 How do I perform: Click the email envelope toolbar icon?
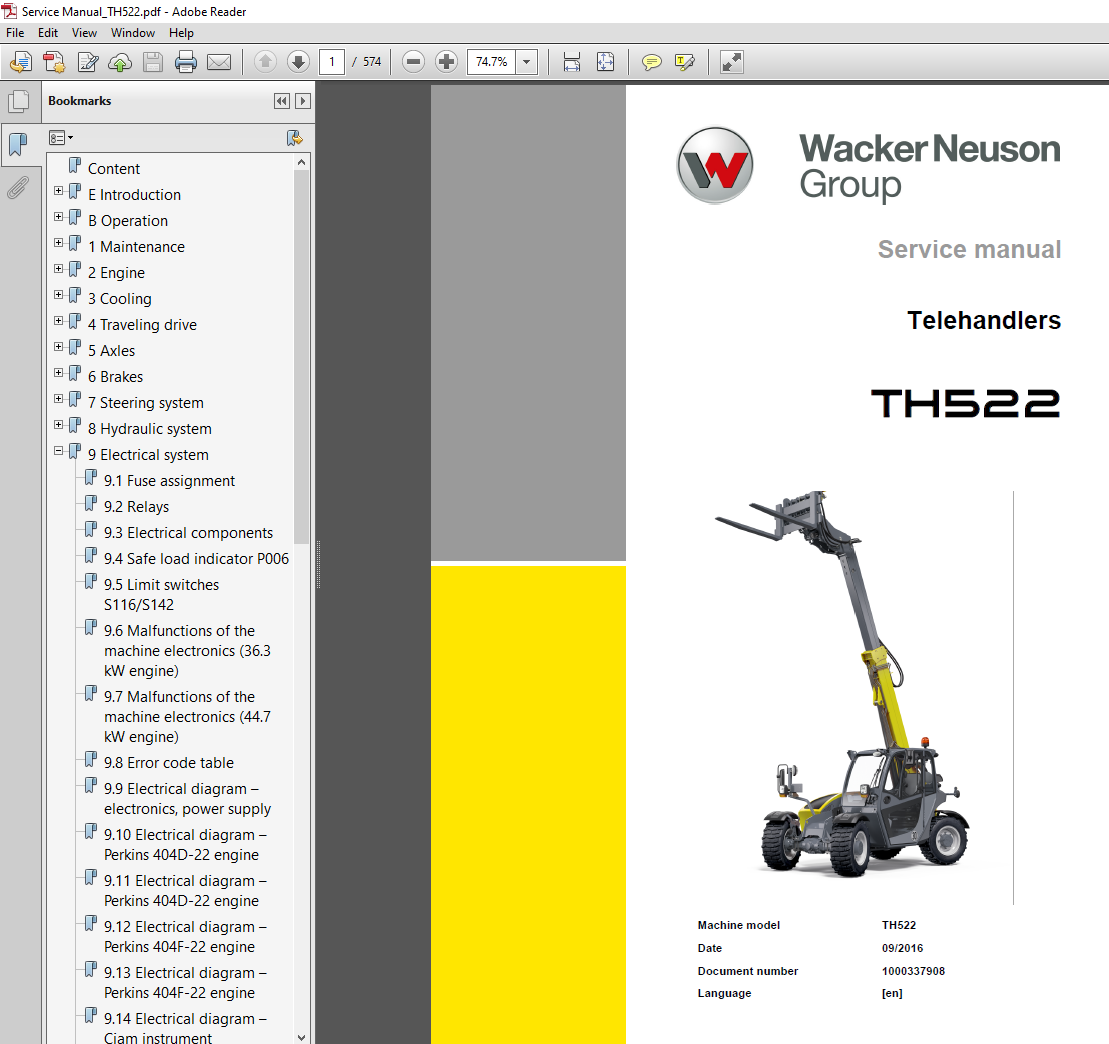pos(219,62)
